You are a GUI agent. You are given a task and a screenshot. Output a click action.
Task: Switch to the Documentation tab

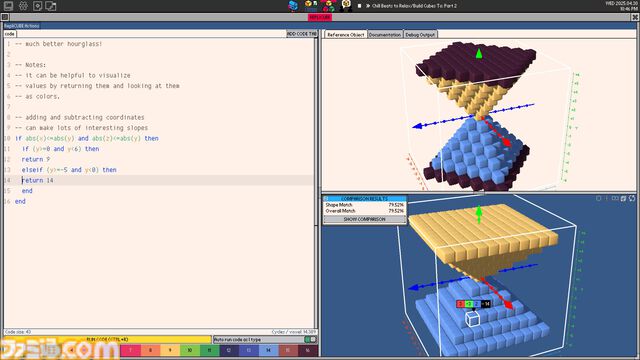click(384, 35)
